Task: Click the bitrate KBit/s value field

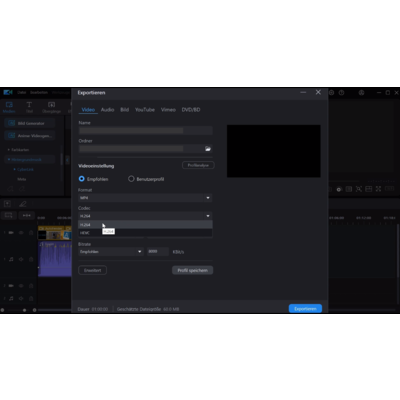Action: click(158, 252)
